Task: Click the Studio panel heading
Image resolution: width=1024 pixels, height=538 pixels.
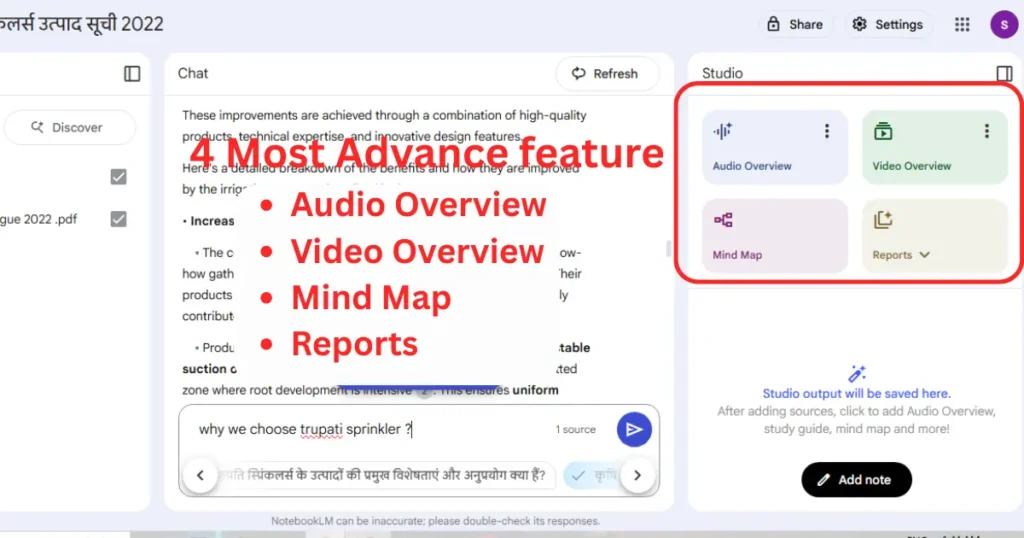Action: [x=722, y=73]
